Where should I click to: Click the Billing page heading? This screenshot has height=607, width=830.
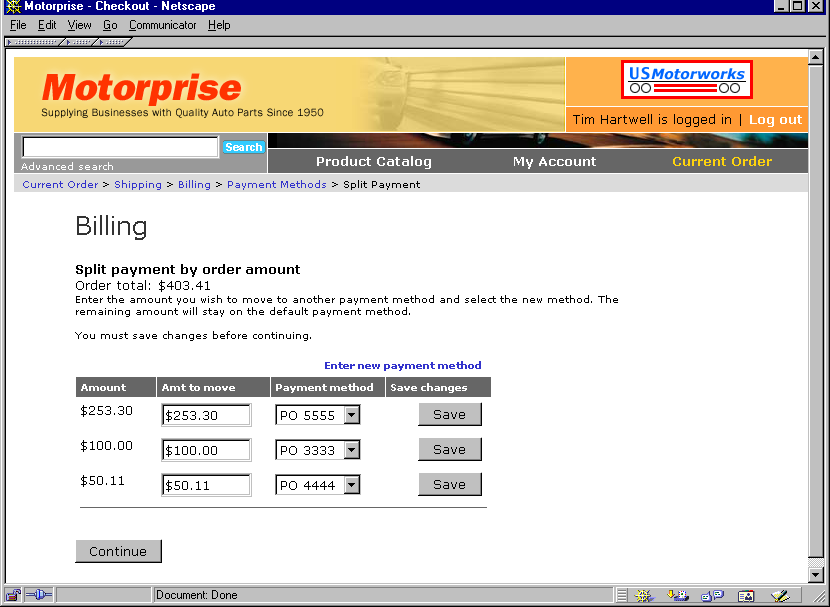111,227
